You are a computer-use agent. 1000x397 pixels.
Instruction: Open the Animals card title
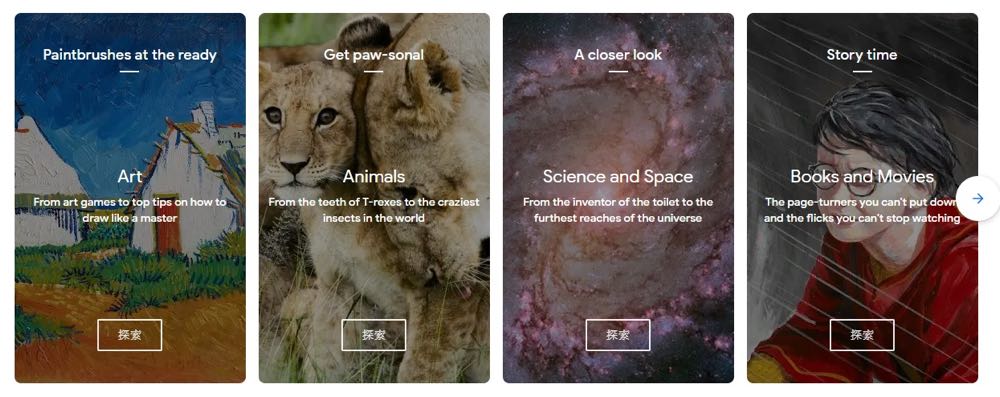click(374, 176)
